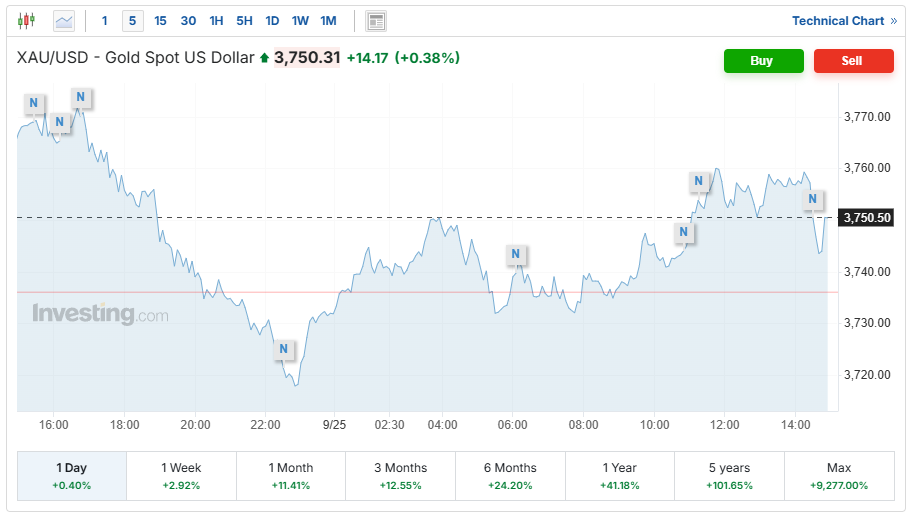Screen dimensions: 912x519
Task: Click the news marker above 06:00
Action: click(x=516, y=254)
